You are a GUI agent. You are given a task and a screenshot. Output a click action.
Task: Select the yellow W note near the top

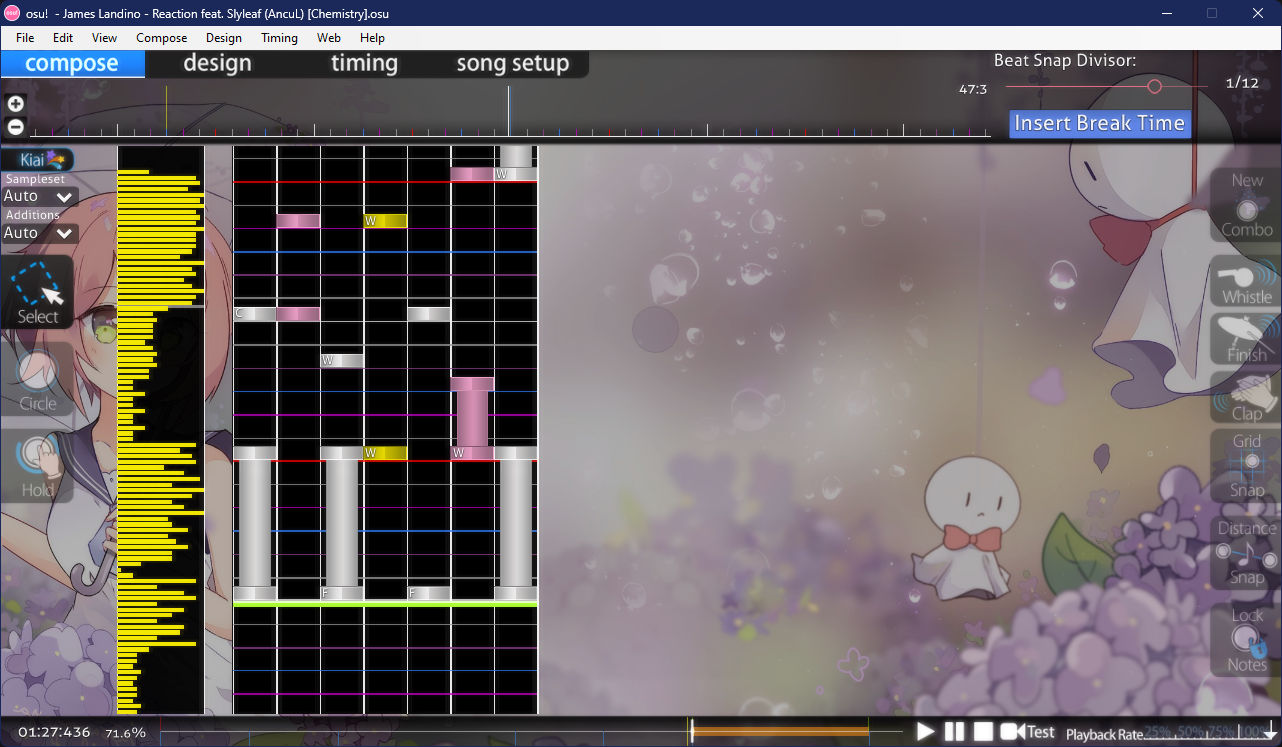pyautogui.click(x=385, y=220)
